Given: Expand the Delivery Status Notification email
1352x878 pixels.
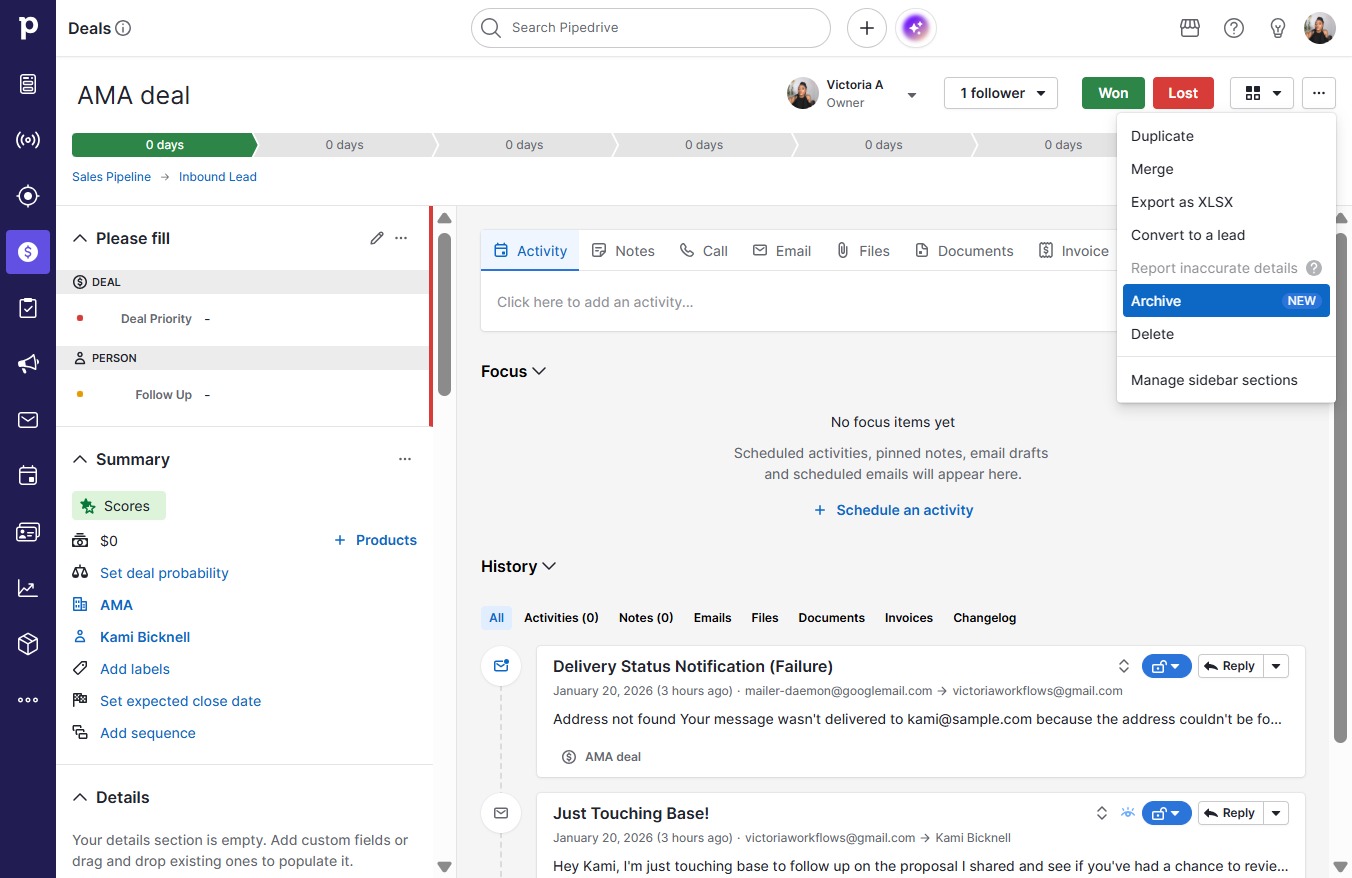Looking at the screenshot, I should [x=1124, y=666].
